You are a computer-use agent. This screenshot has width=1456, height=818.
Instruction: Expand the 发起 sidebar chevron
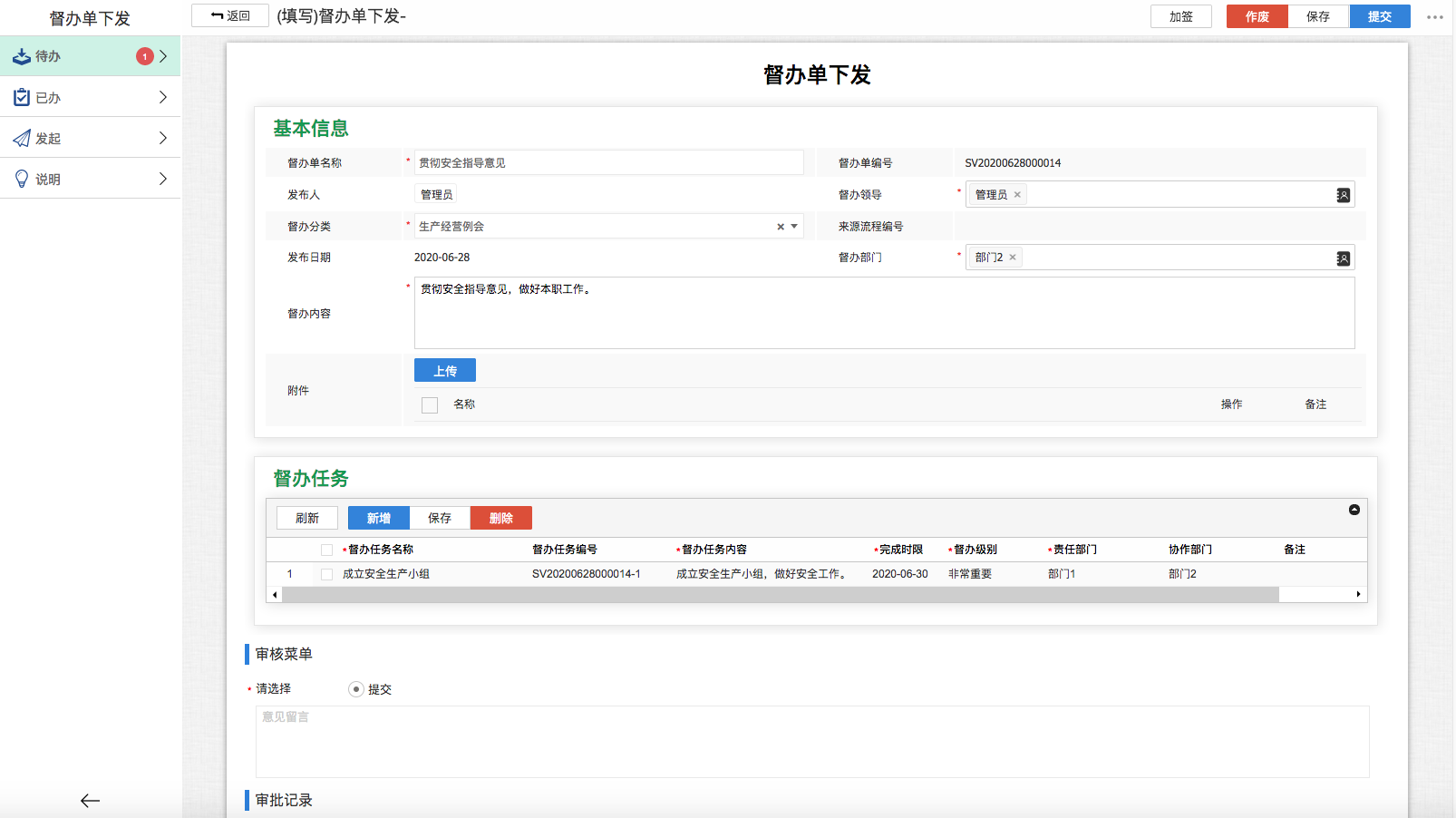click(x=163, y=138)
